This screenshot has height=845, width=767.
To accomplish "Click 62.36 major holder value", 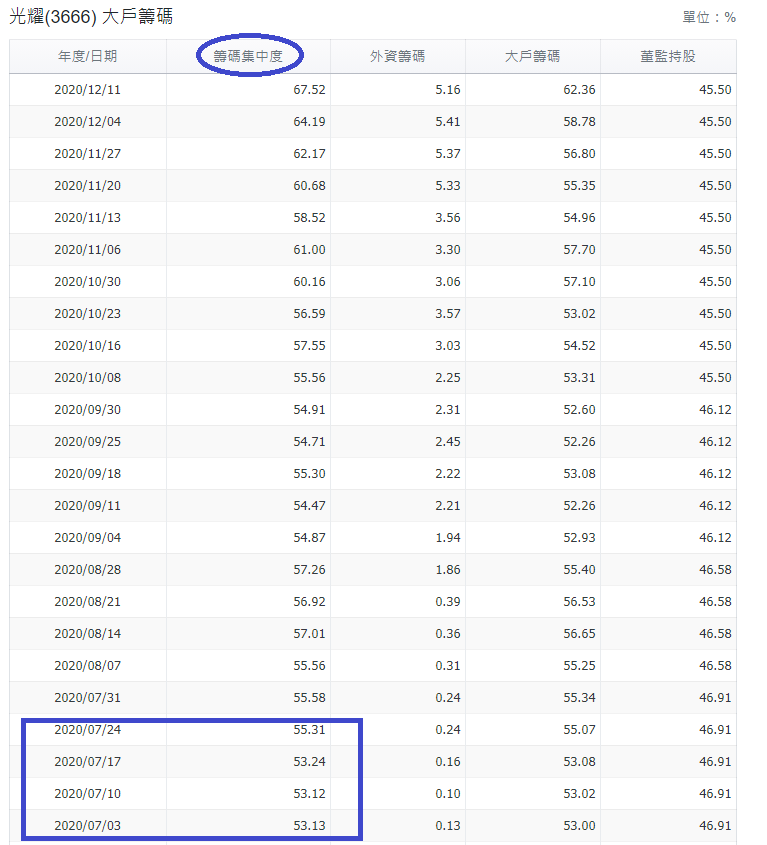I will (x=579, y=90).
